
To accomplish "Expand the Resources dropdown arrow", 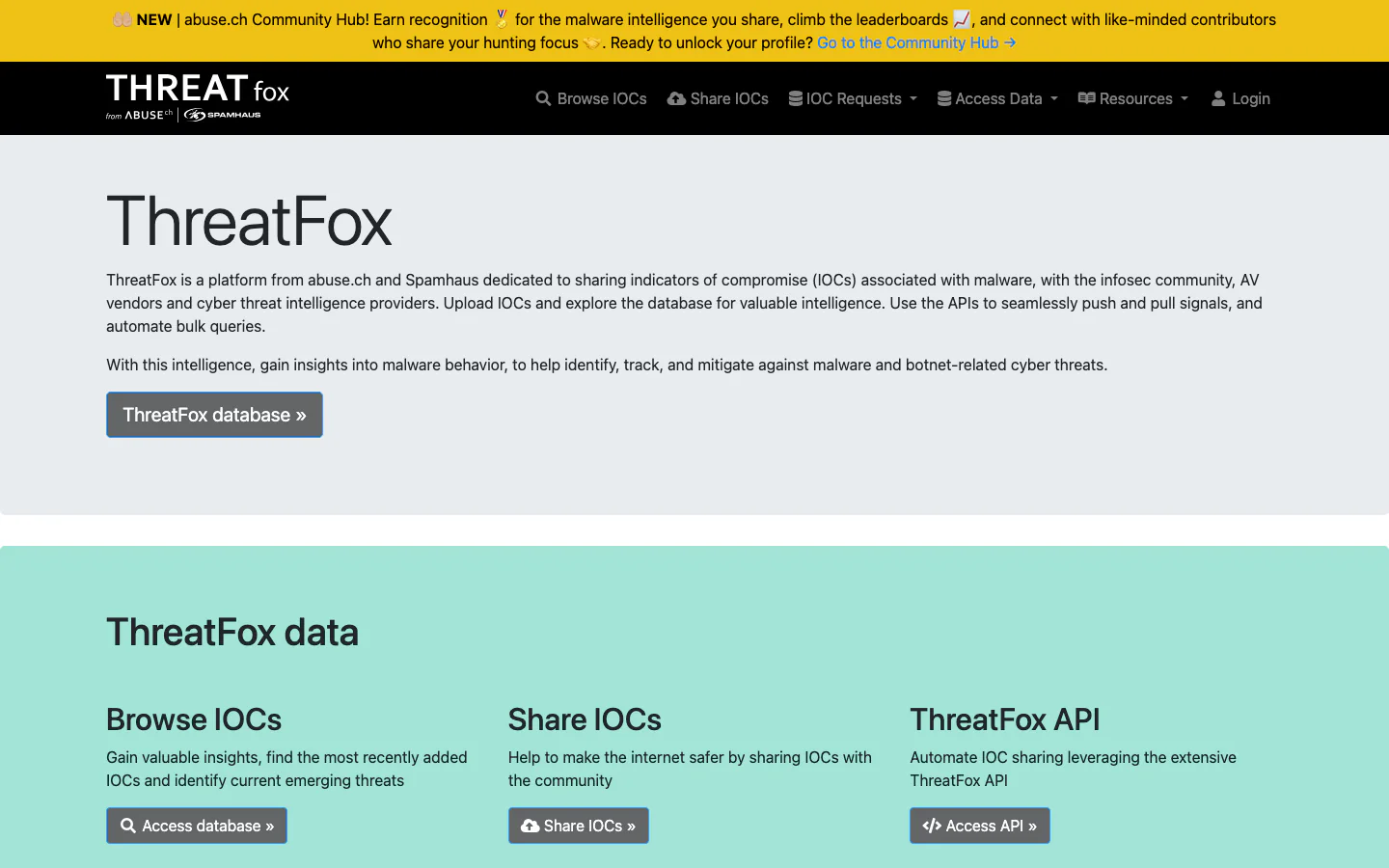I will click(x=1185, y=98).
